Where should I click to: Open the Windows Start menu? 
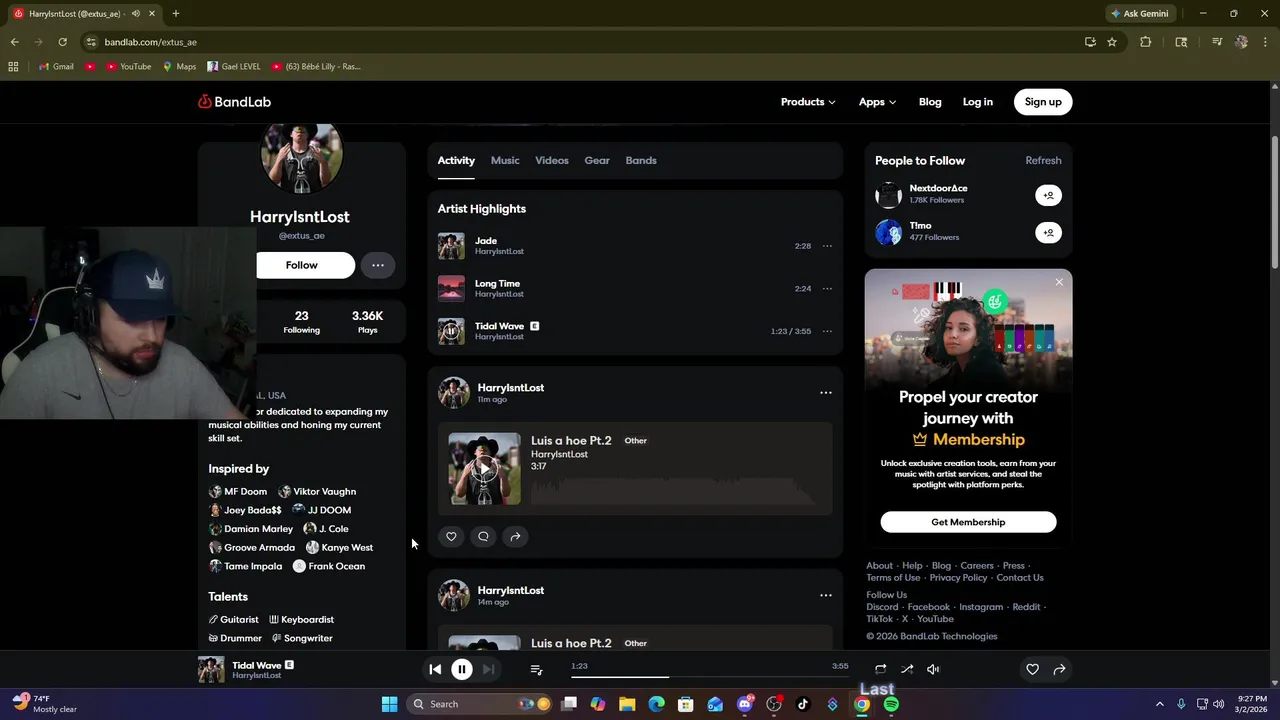pyautogui.click(x=389, y=704)
